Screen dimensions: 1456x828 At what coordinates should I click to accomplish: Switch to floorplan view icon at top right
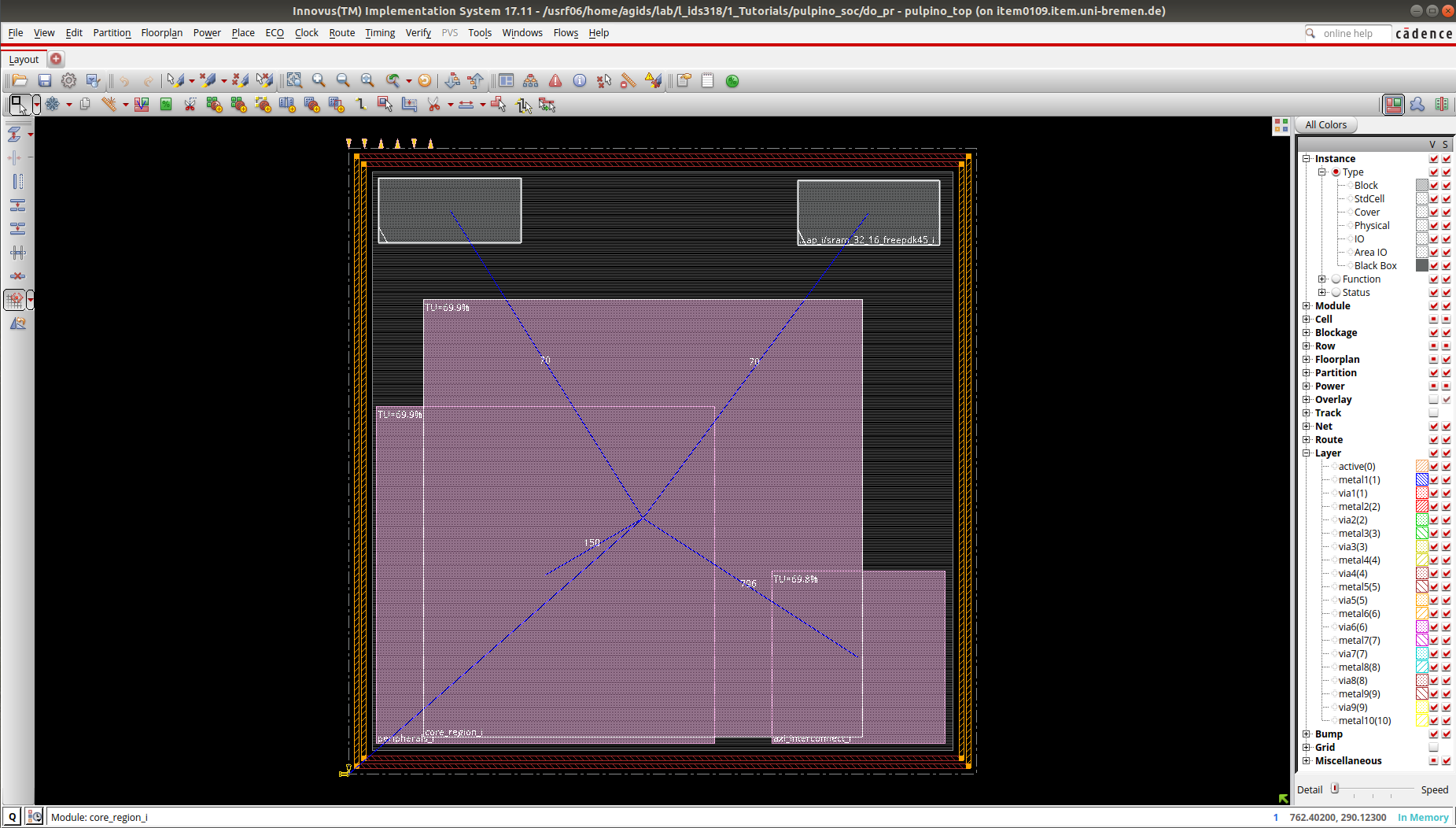[x=1393, y=104]
